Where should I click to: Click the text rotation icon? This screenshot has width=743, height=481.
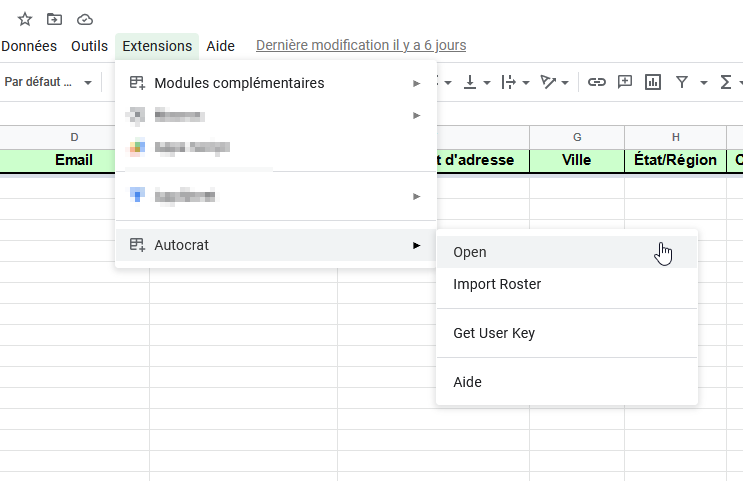click(x=548, y=82)
